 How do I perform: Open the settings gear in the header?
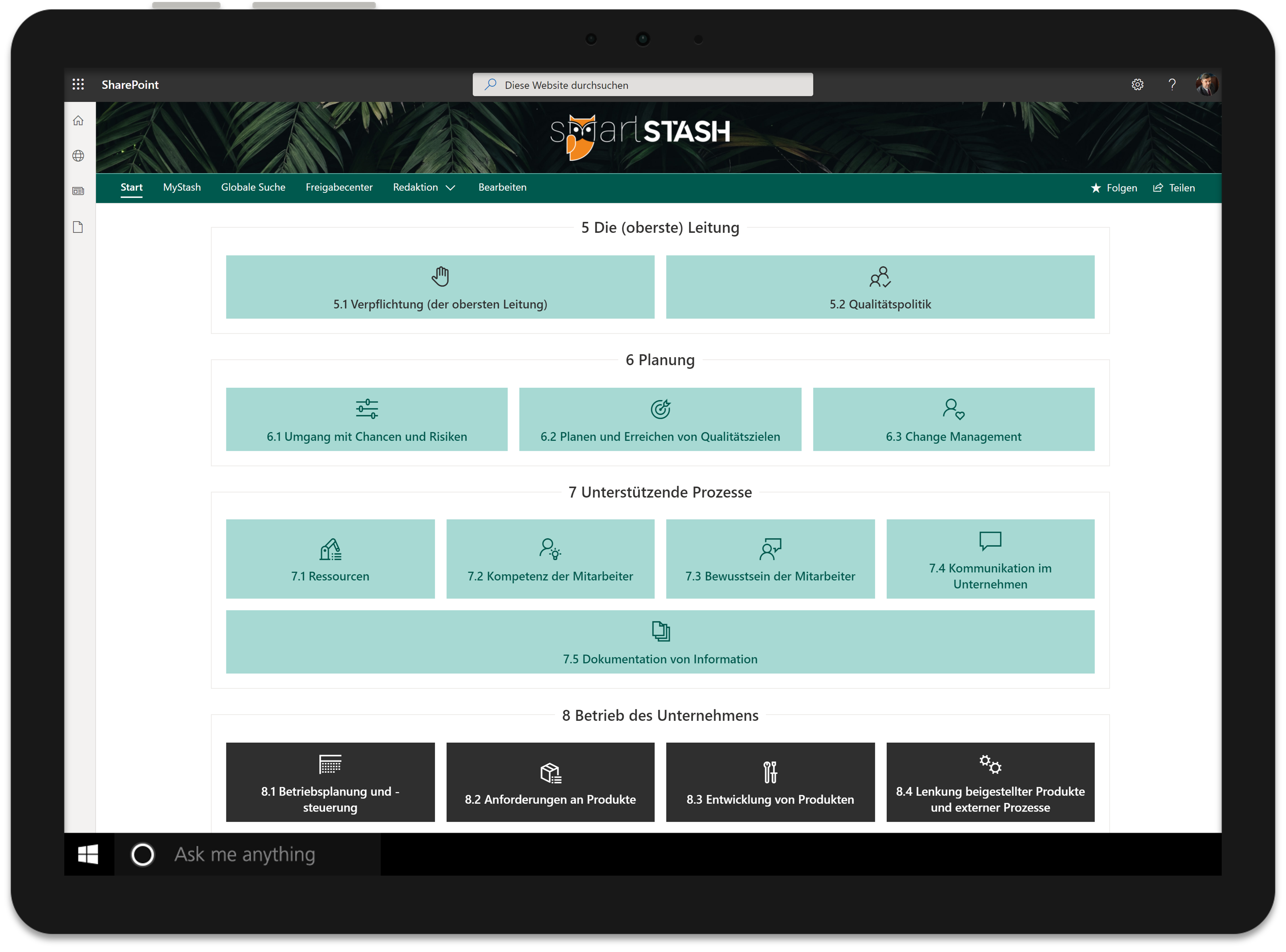[x=1137, y=85]
